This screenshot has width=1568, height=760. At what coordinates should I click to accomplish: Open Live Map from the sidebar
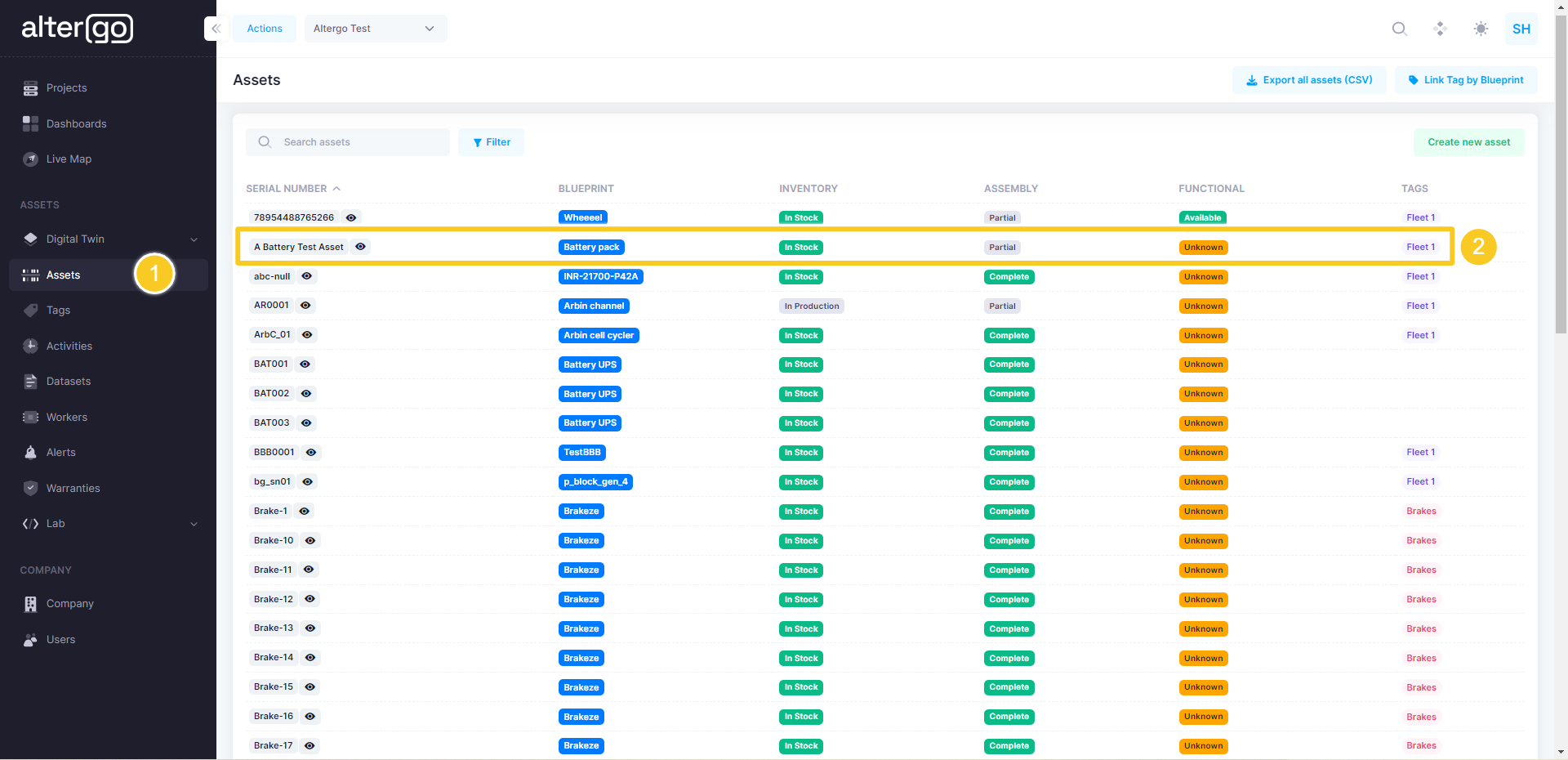[x=69, y=159]
